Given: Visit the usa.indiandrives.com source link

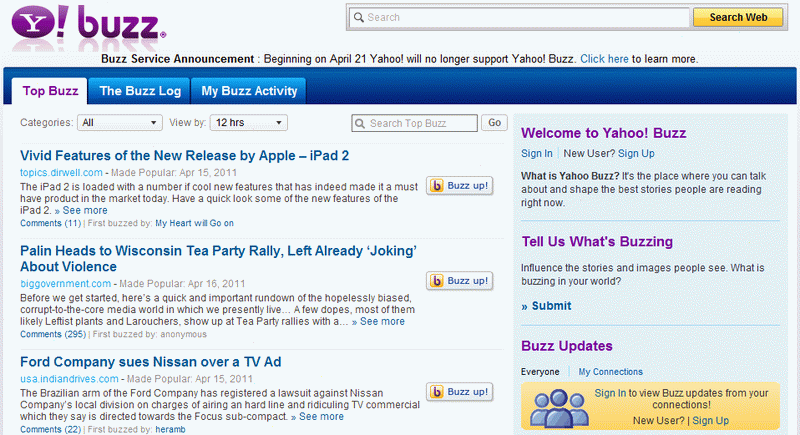Looking at the screenshot, I should (x=69, y=379).
